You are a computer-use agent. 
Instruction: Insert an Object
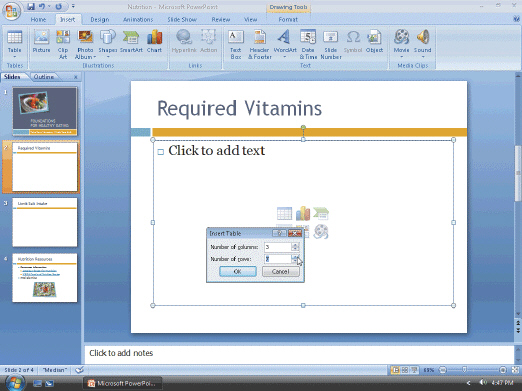pos(374,42)
